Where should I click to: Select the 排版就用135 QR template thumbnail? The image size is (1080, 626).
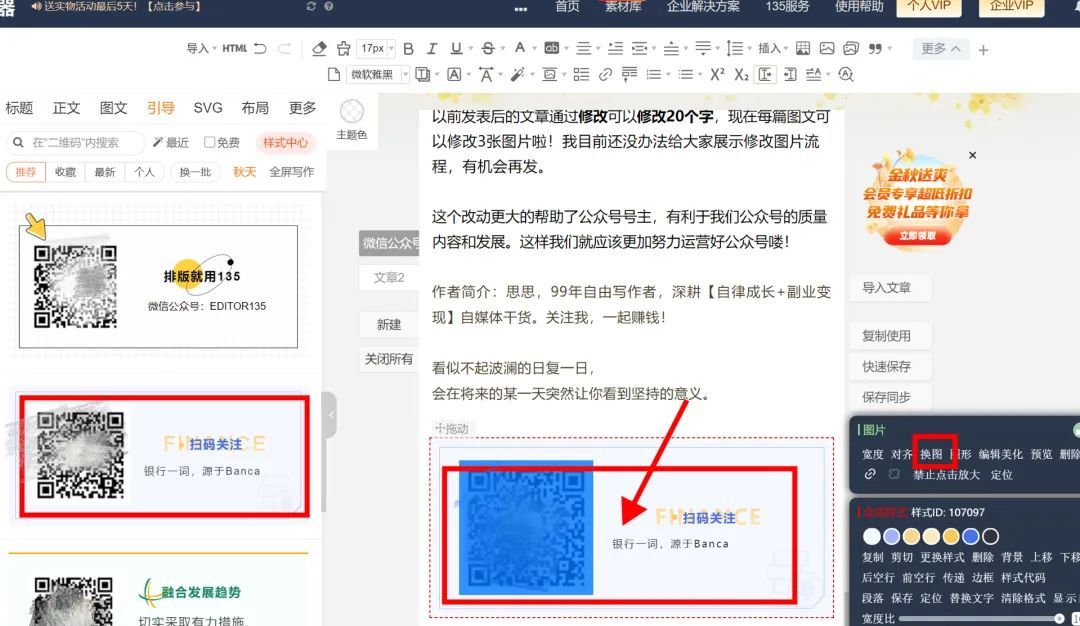(158, 286)
